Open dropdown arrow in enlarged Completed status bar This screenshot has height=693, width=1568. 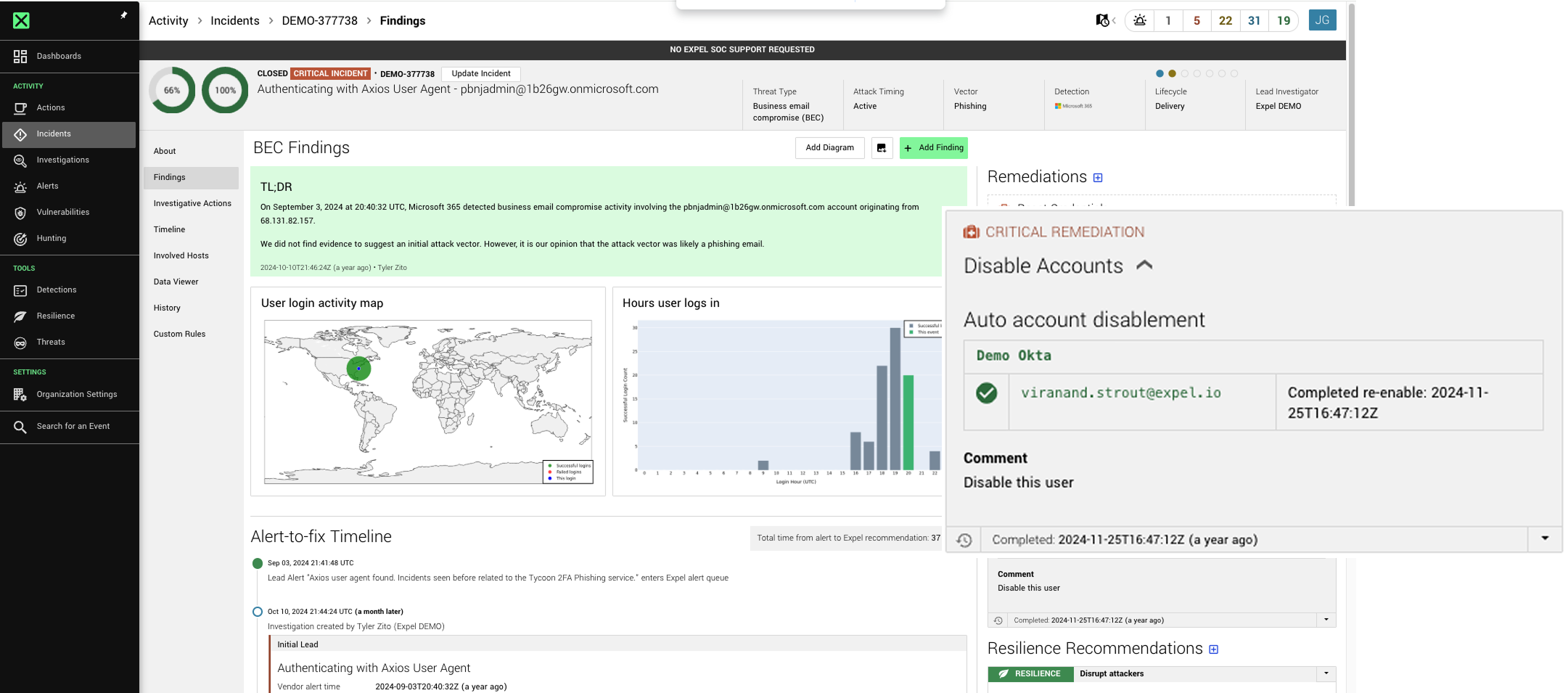(1545, 538)
